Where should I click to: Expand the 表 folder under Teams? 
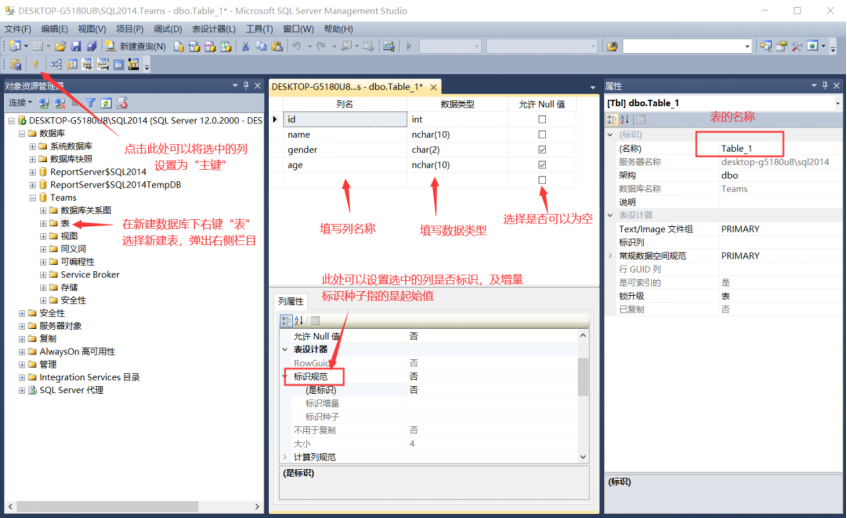click(x=43, y=223)
